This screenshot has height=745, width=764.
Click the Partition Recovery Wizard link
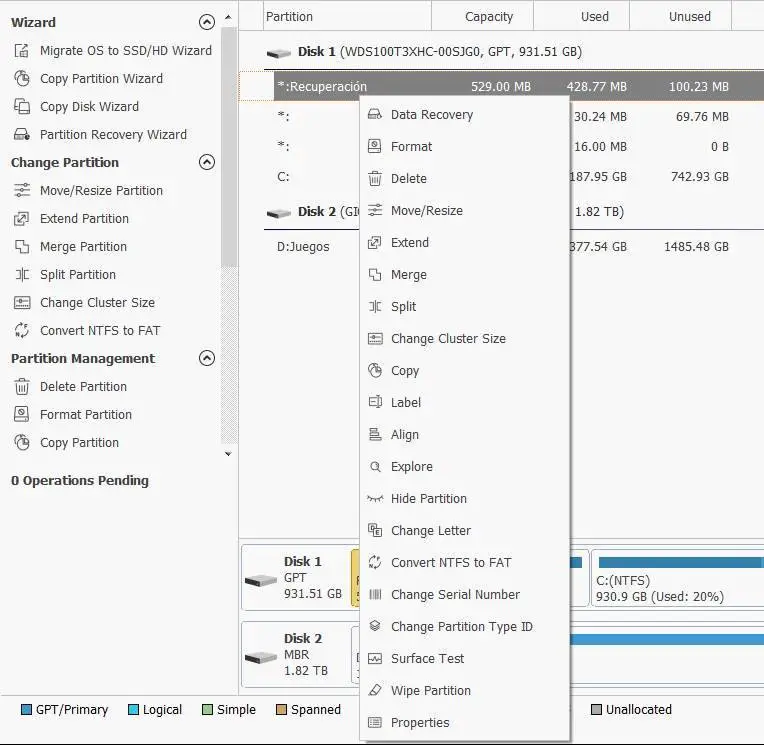(113, 134)
